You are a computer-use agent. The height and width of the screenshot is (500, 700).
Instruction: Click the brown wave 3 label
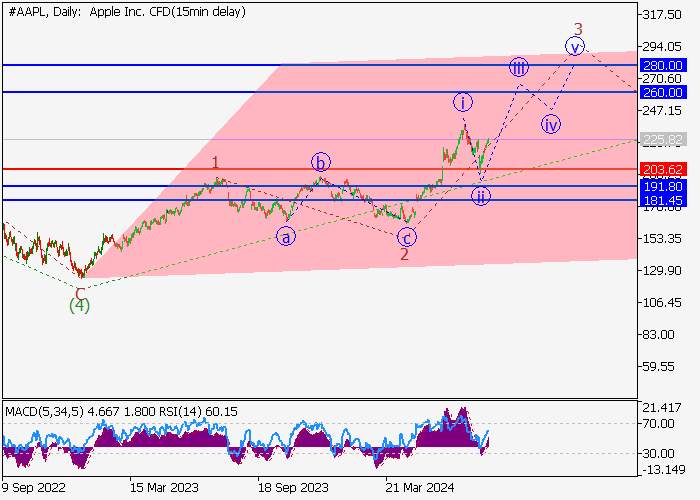click(578, 29)
